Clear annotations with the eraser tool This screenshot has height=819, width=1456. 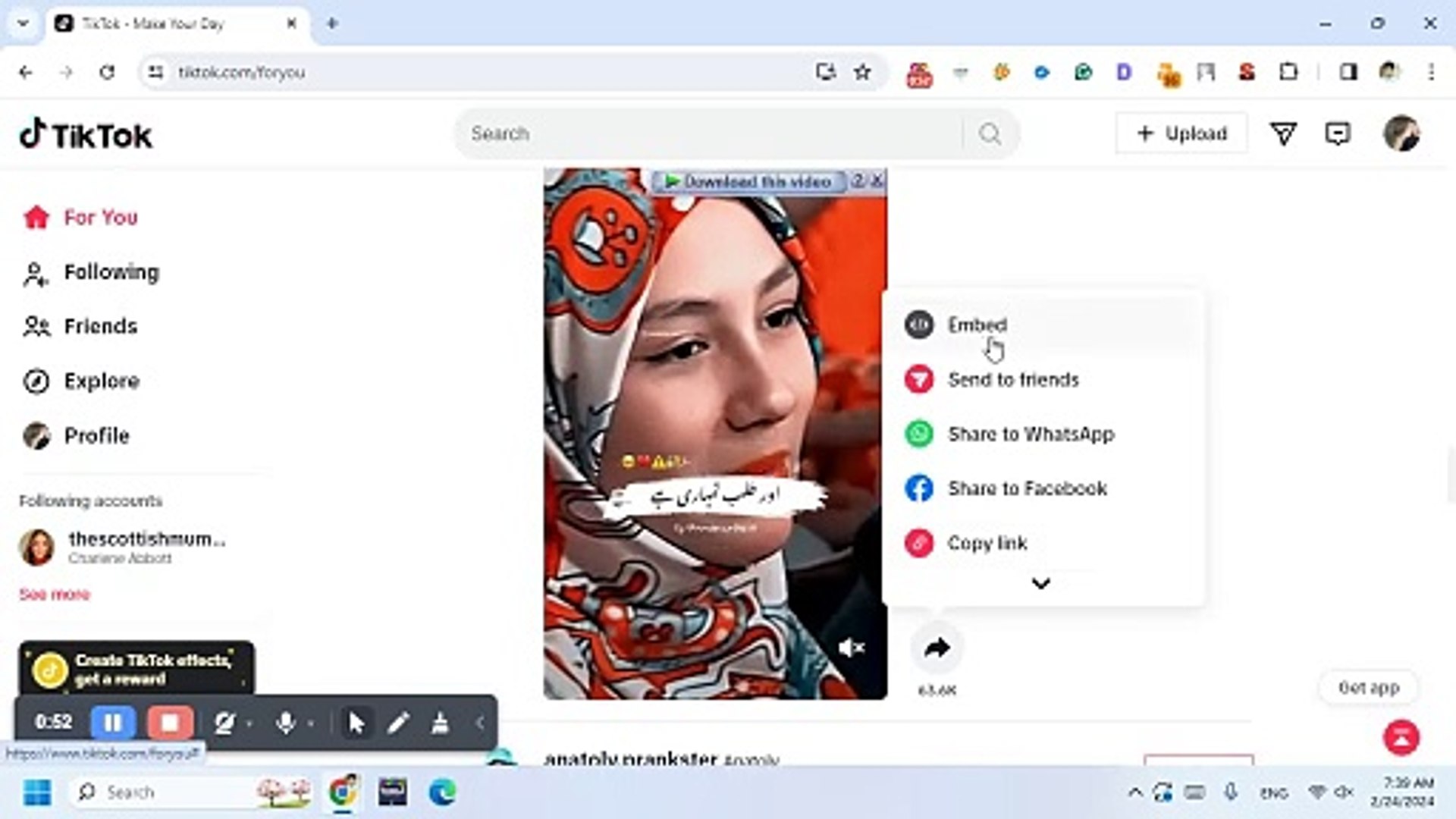point(438,723)
